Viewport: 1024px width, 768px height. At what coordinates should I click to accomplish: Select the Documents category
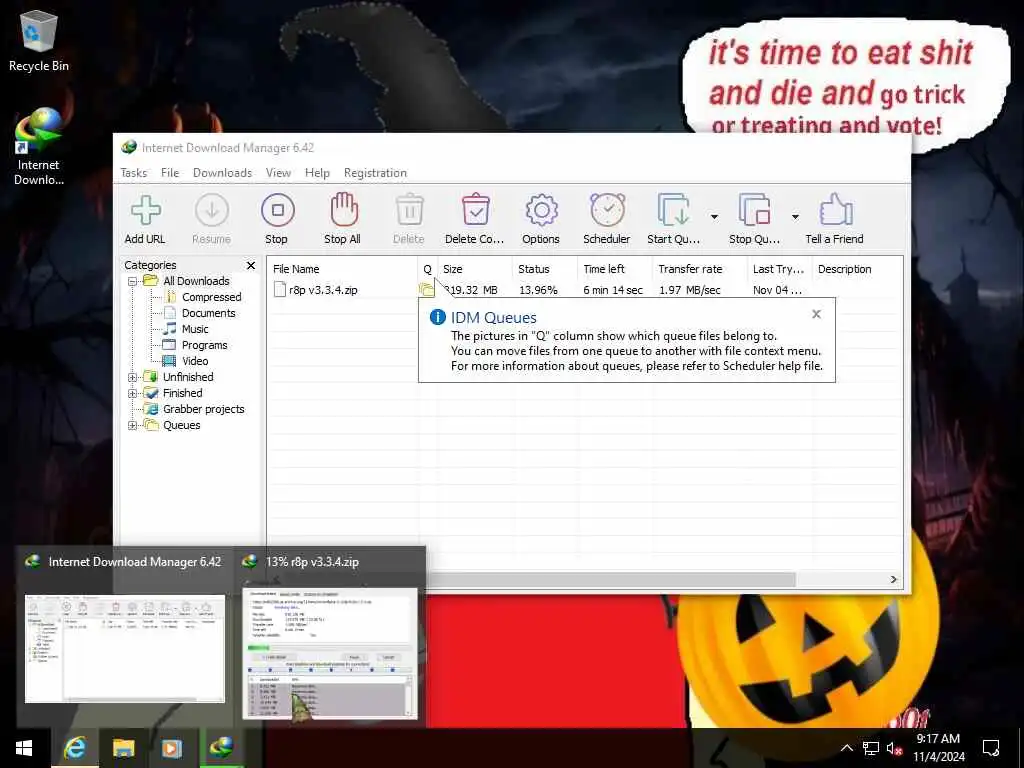(x=208, y=313)
